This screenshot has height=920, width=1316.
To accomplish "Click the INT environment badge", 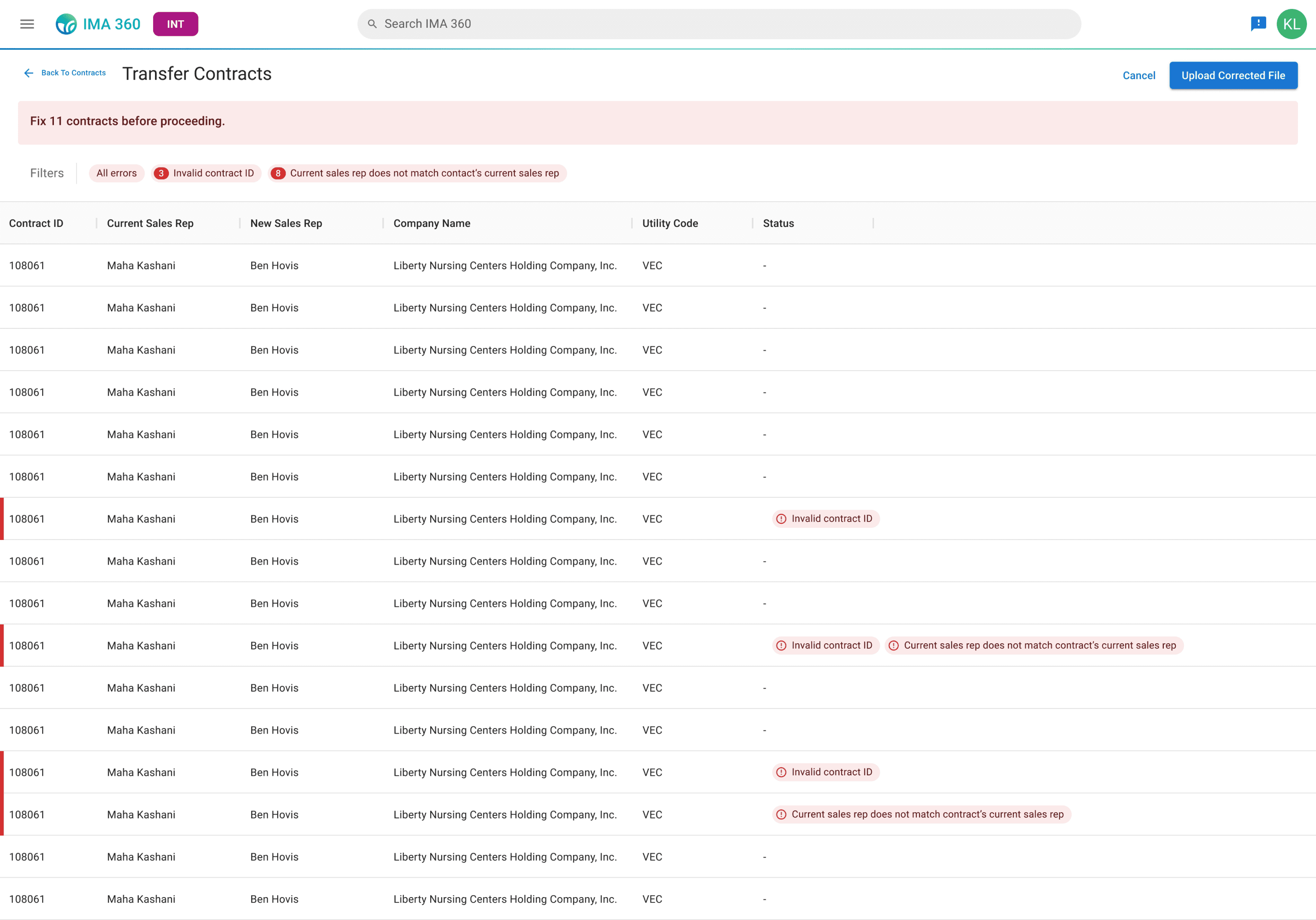I will (175, 24).
